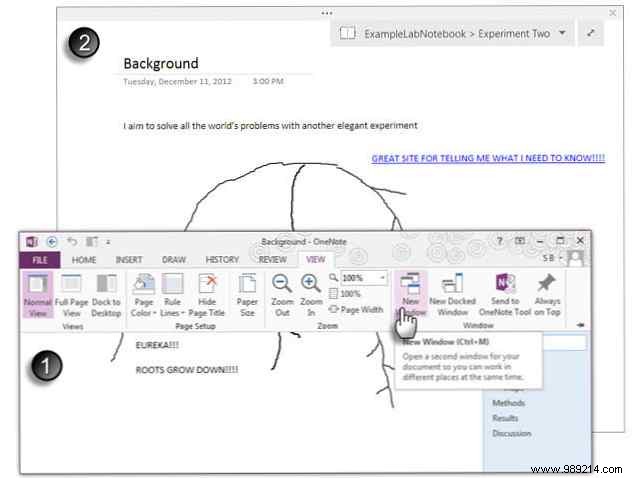
Task: Collapse the ribbon with the pin arrow
Action: click(581, 325)
